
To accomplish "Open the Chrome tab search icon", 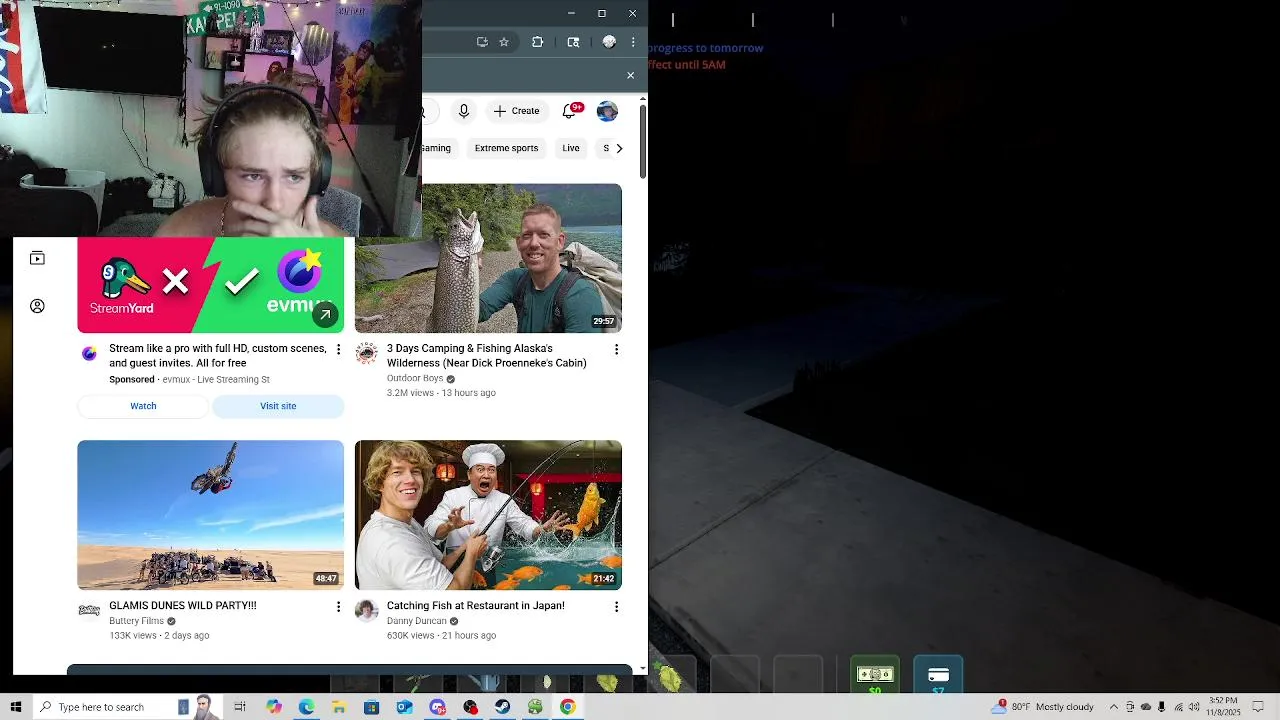I will click(573, 42).
